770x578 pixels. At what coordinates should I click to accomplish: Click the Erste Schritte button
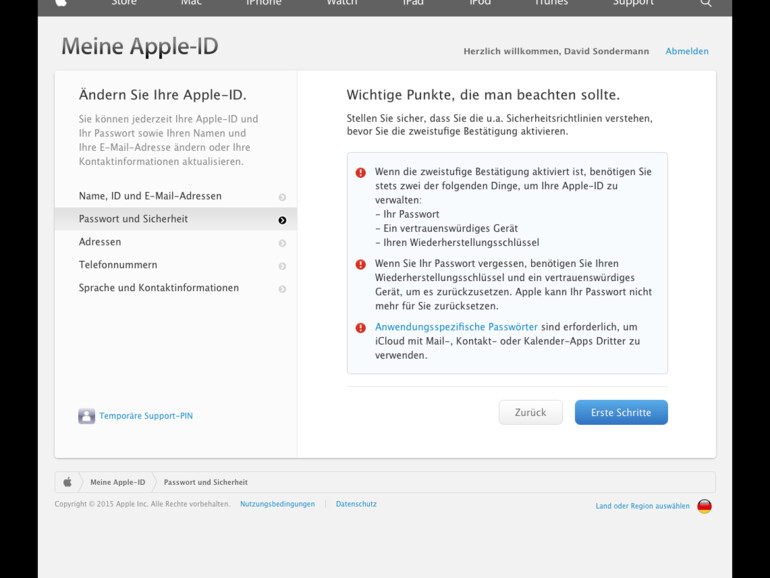(x=621, y=413)
